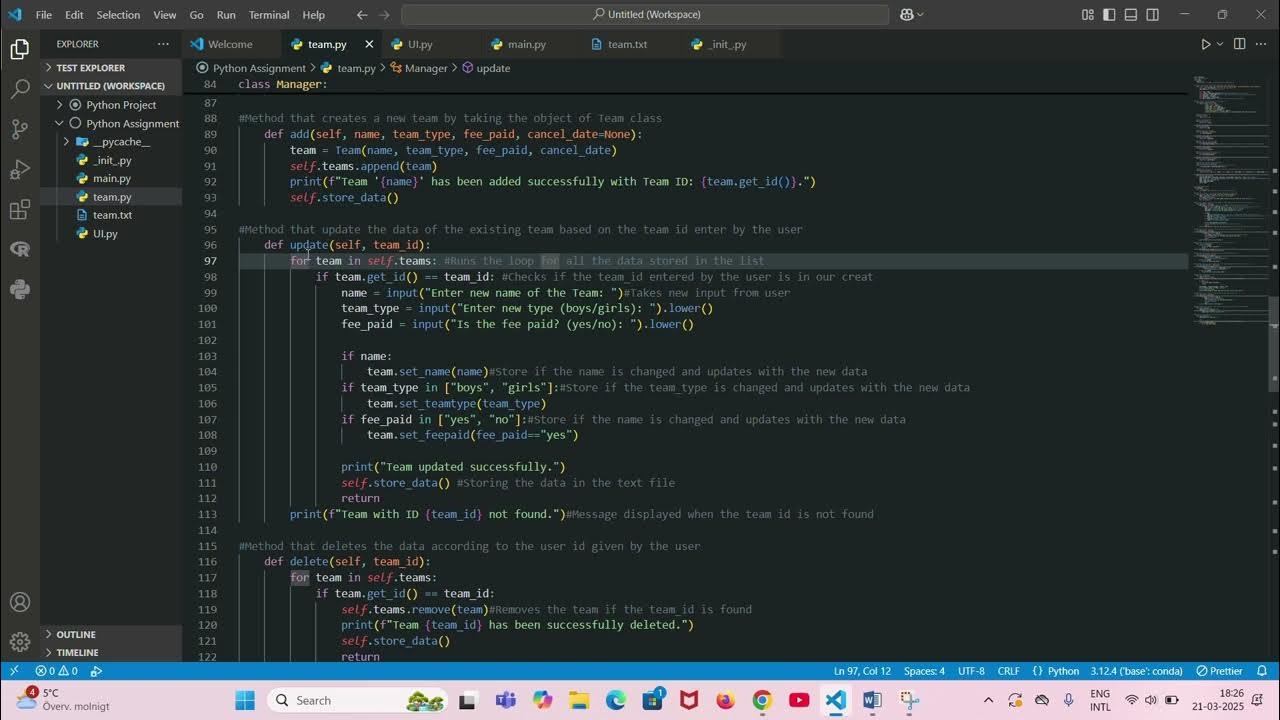The width and height of the screenshot is (1280, 720).
Task: Switch to the UI.py tab
Action: (x=420, y=44)
